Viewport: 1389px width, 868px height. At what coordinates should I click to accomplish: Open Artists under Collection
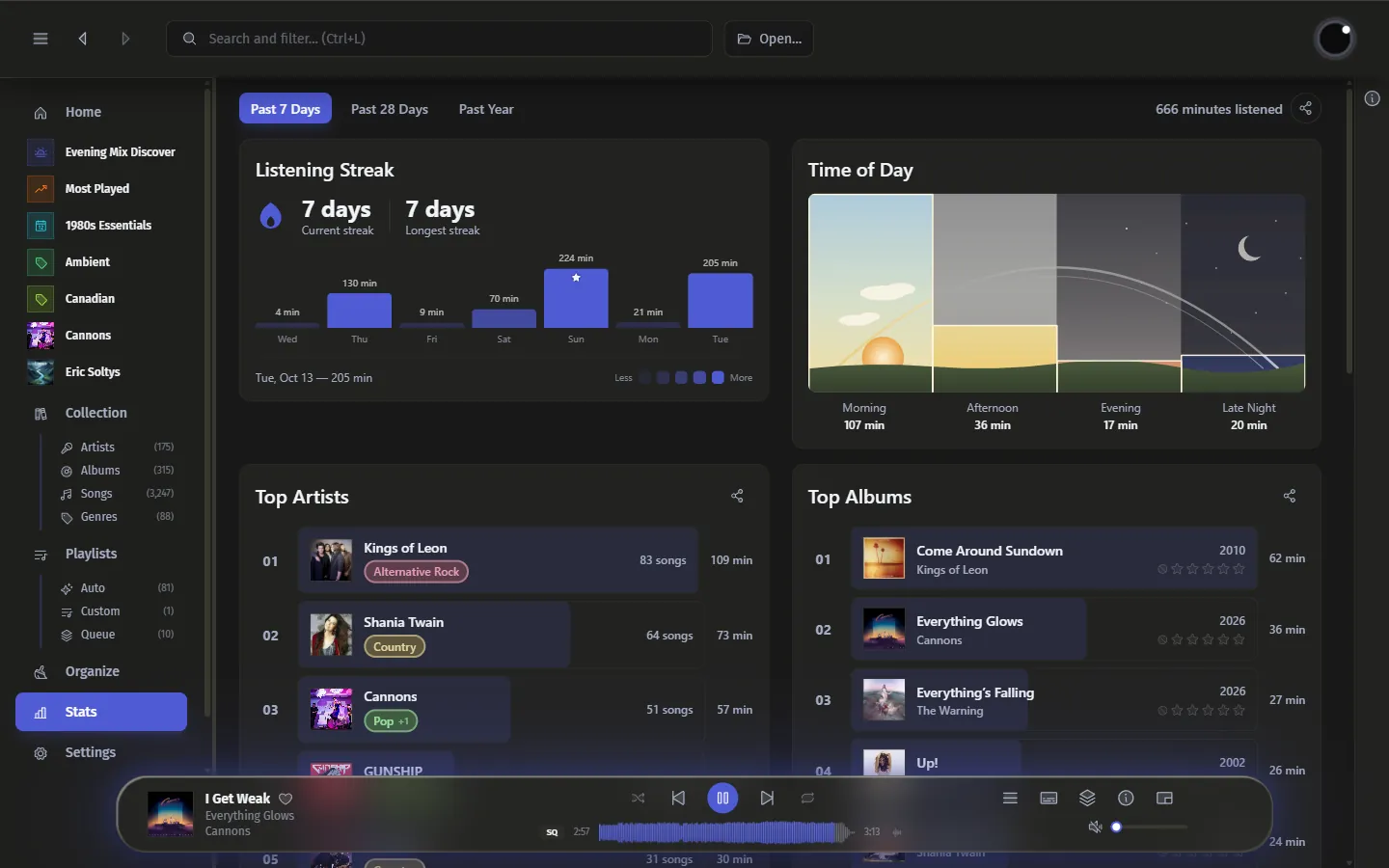(x=116, y=448)
